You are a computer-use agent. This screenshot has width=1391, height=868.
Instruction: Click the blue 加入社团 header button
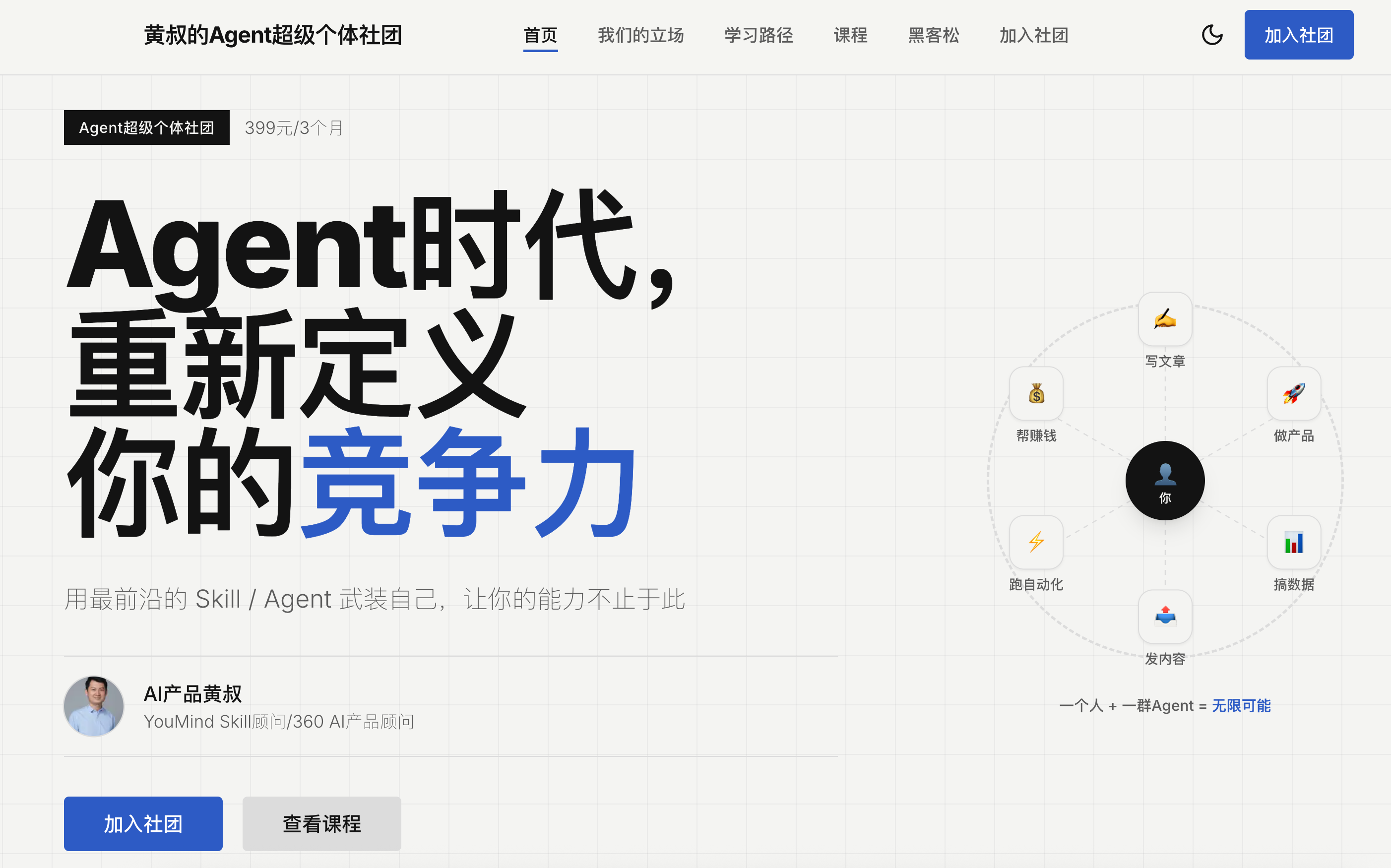point(1299,35)
